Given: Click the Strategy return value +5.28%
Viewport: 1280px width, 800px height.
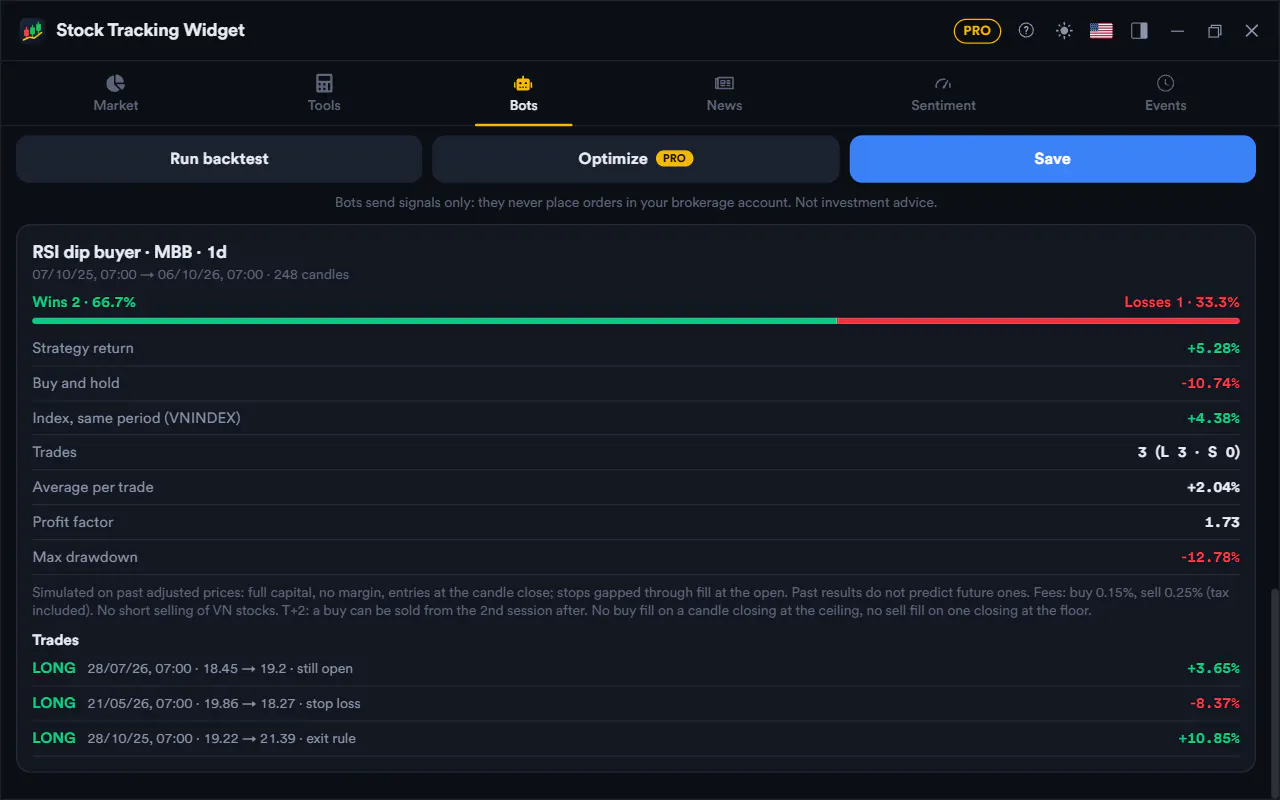Looking at the screenshot, I should (x=1213, y=348).
